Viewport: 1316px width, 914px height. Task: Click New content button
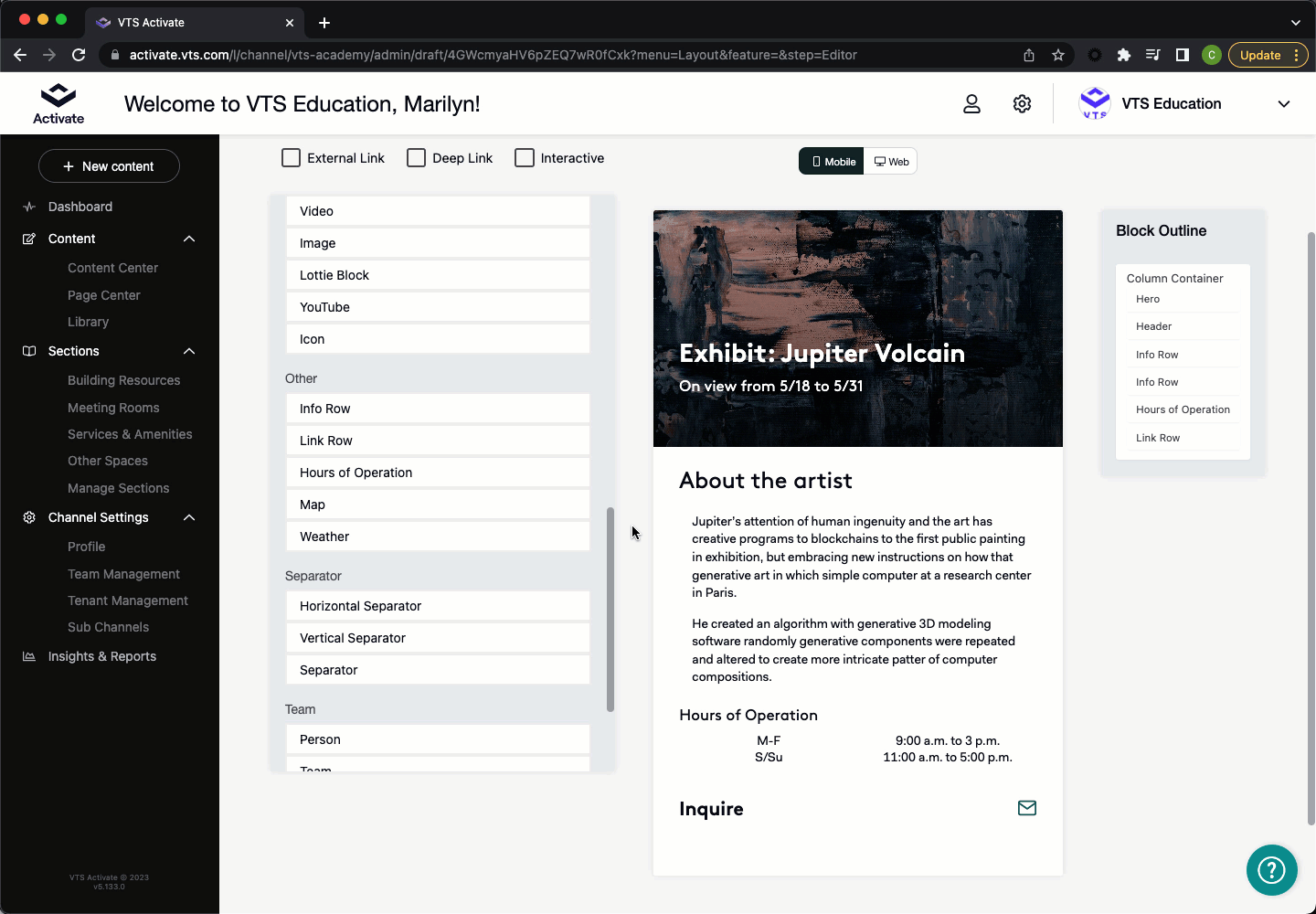coord(109,166)
